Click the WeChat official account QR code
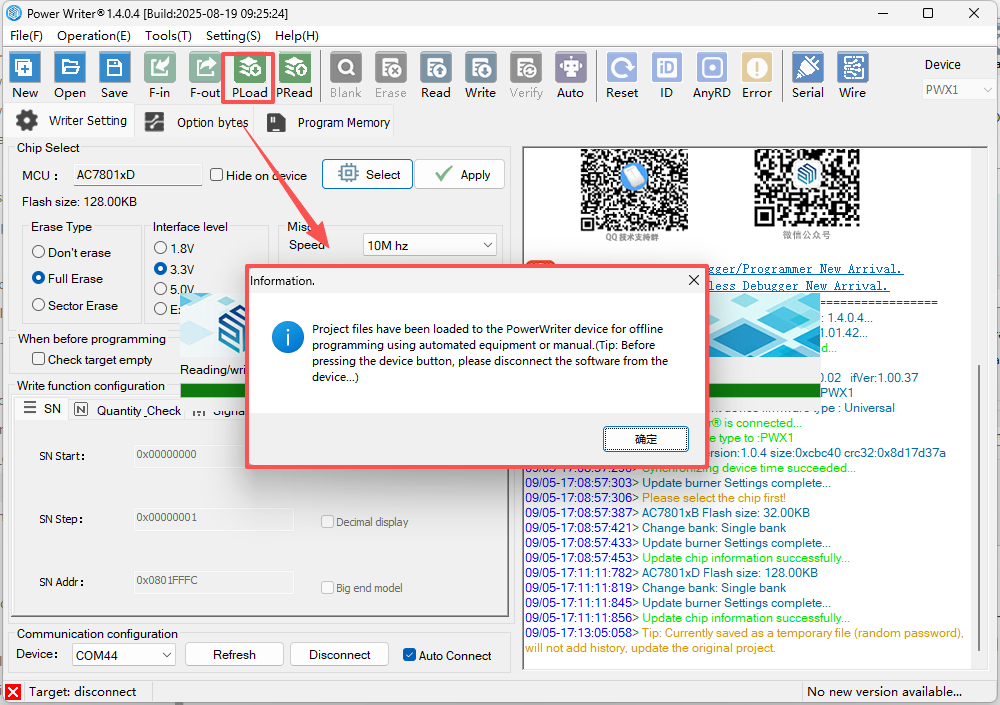Viewport: 1000px width, 705px height. (807, 188)
